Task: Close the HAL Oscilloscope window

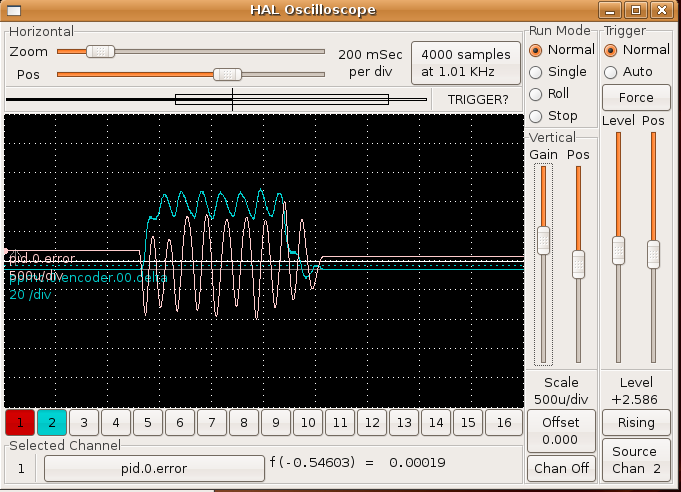Action: pyautogui.click(x=662, y=10)
